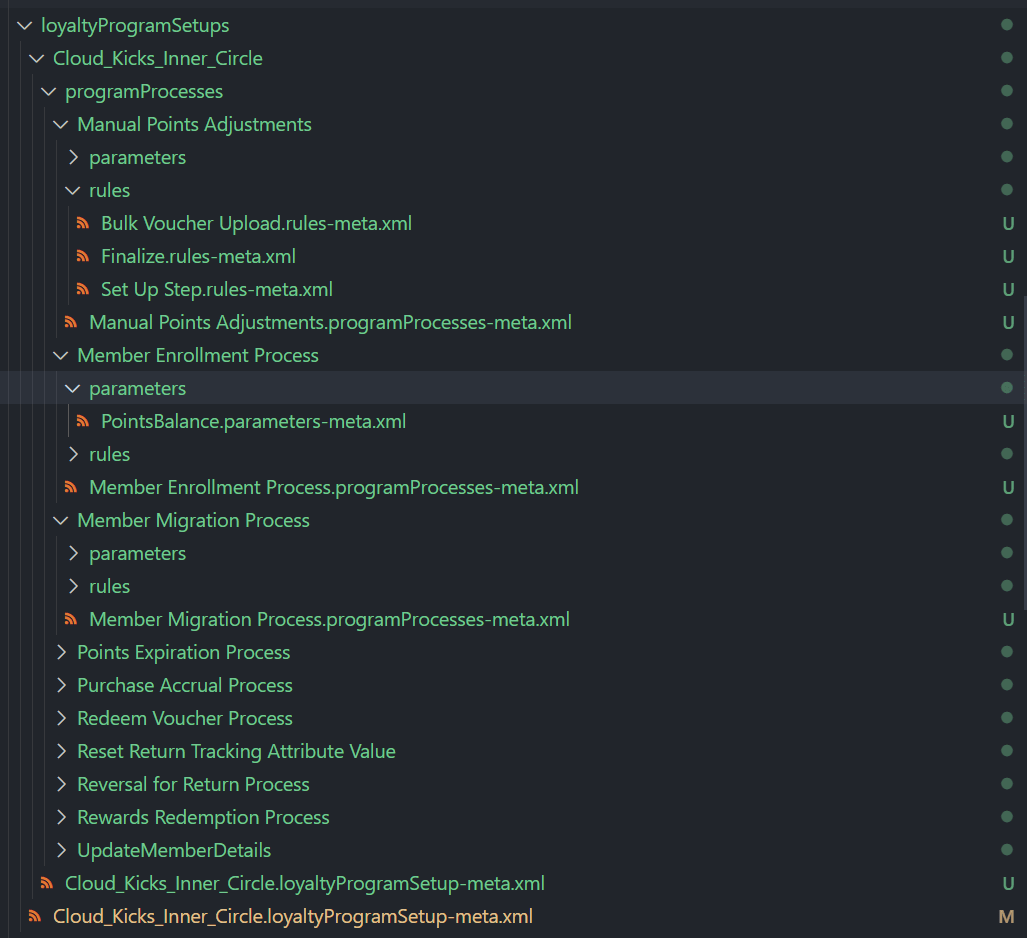This screenshot has width=1027, height=938.
Task: Click the U badge next to Finalize.rules-meta.xml
Action: pos(1008,255)
